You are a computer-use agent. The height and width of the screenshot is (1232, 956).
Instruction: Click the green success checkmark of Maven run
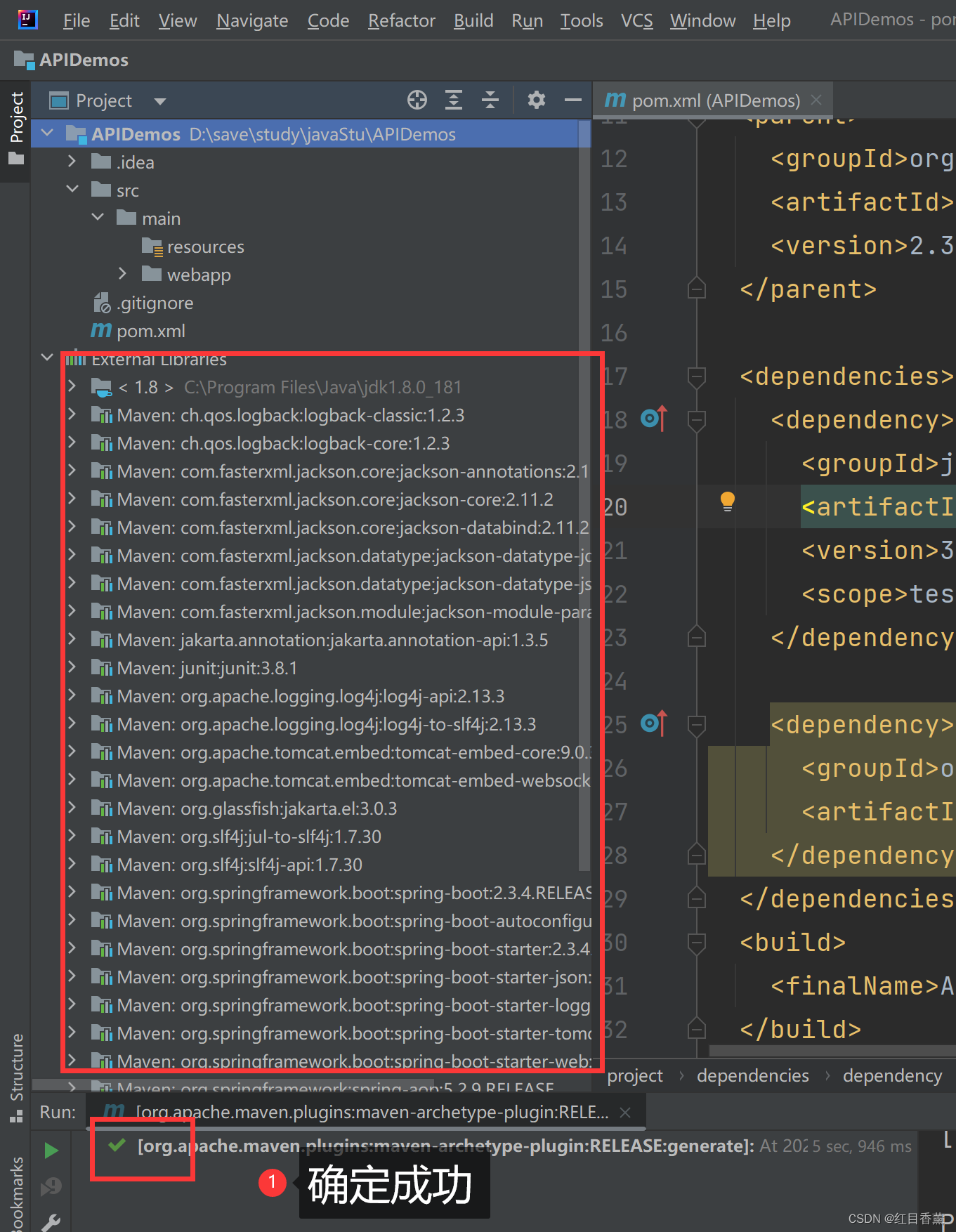pyautogui.click(x=117, y=1146)
